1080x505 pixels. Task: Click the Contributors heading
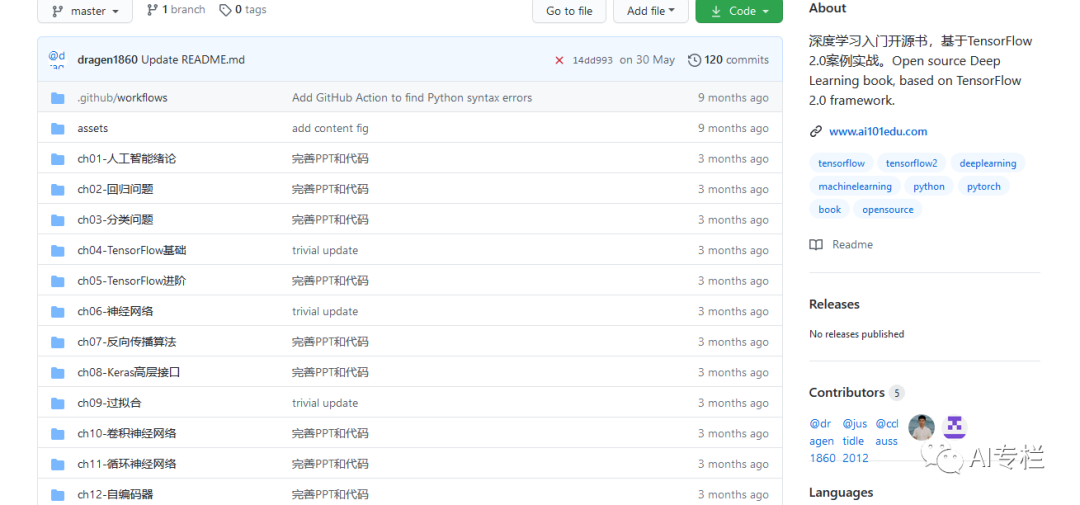(847, 393)
